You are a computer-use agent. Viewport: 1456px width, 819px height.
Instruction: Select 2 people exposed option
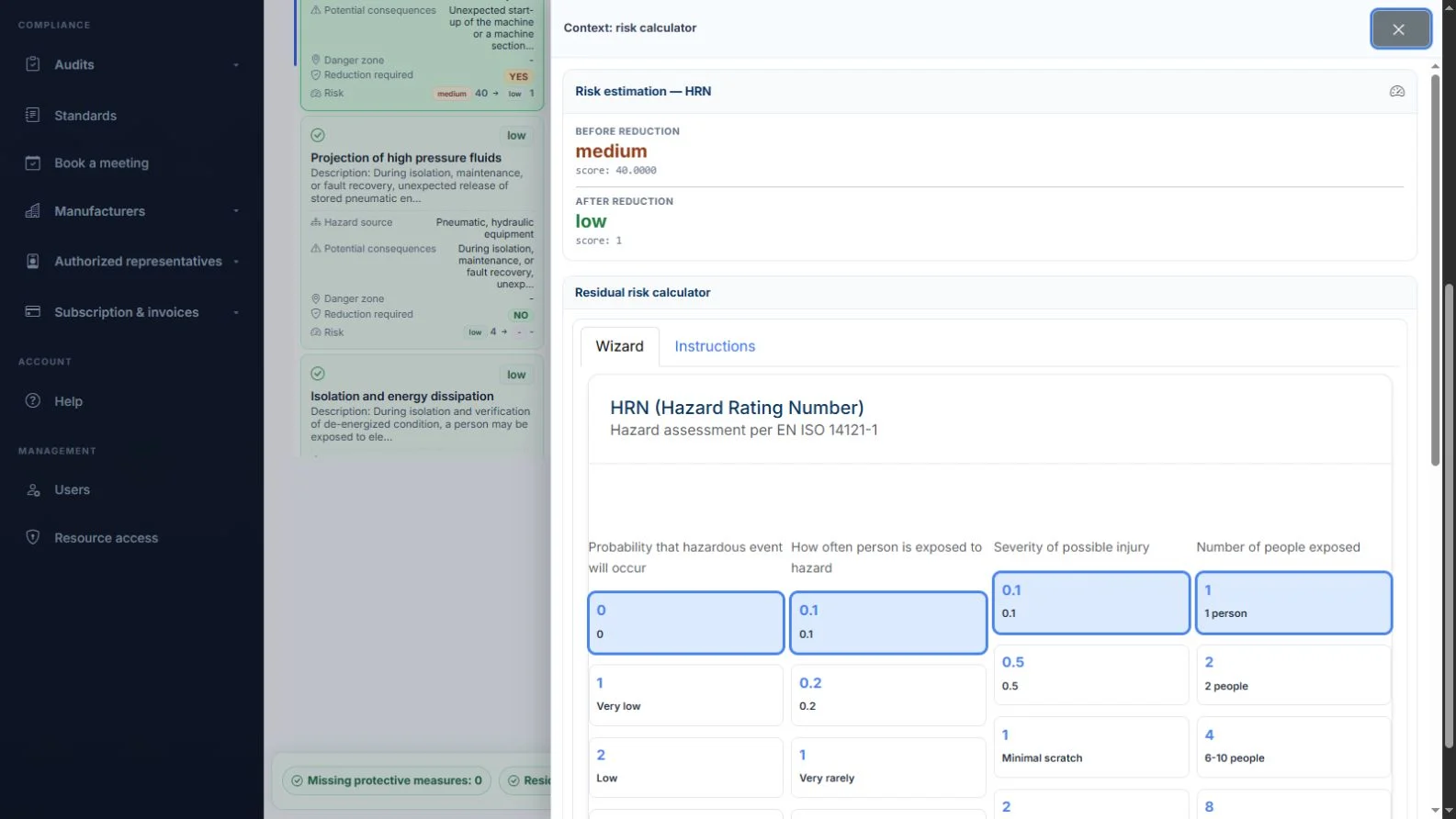(1293, 675)
